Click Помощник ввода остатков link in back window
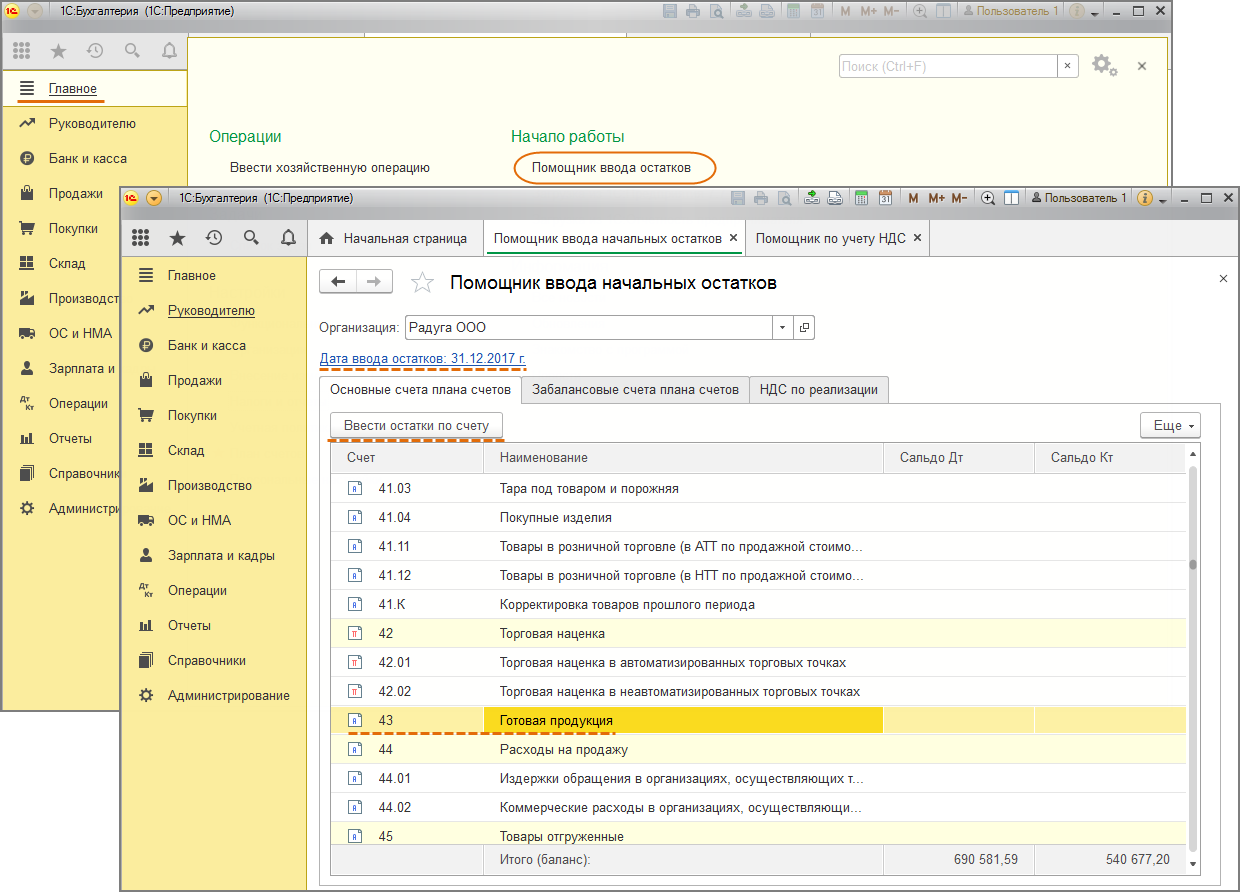1242x893 pixels. 611,167
